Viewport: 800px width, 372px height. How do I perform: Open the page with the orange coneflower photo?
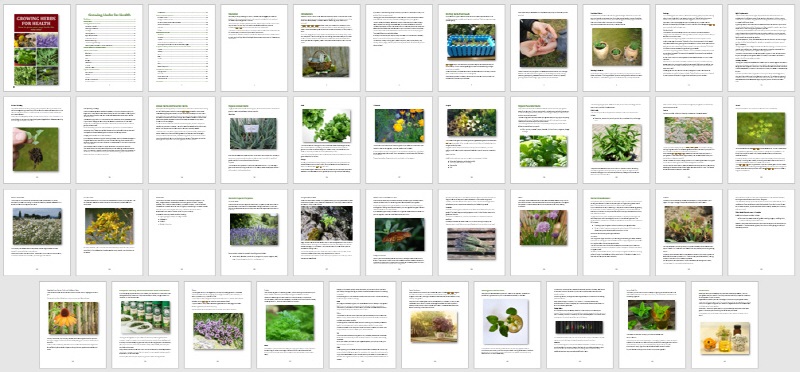(x=73, y=325)
